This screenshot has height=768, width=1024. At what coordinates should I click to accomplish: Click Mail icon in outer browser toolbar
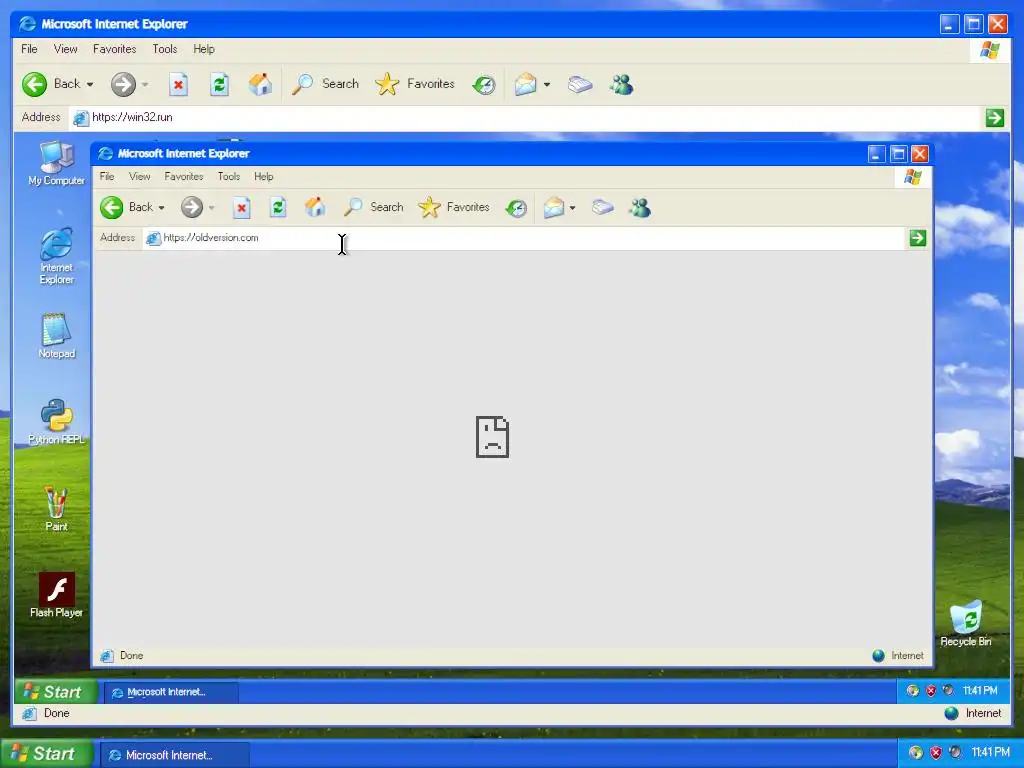[525, 84]
